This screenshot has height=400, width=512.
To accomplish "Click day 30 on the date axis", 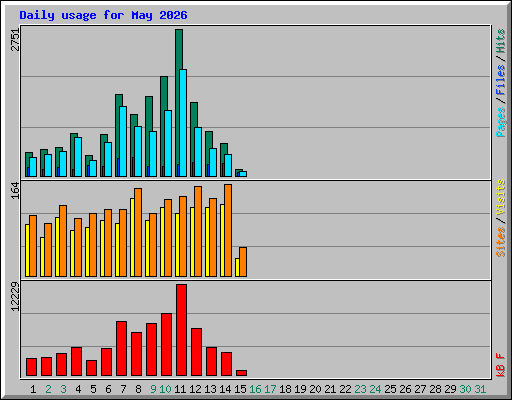I will coord(465,389).
